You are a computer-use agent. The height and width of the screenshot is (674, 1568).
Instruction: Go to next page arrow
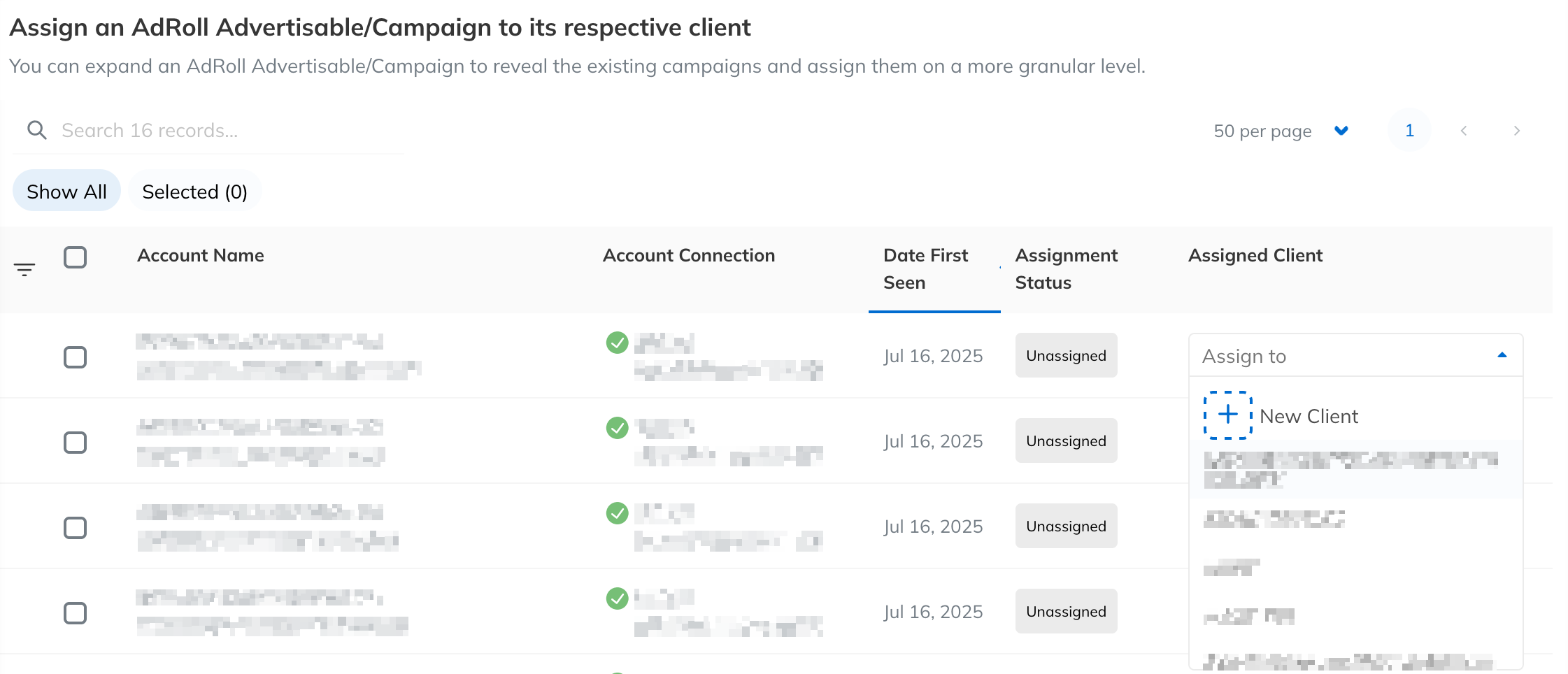click(x=1516, y=131)
